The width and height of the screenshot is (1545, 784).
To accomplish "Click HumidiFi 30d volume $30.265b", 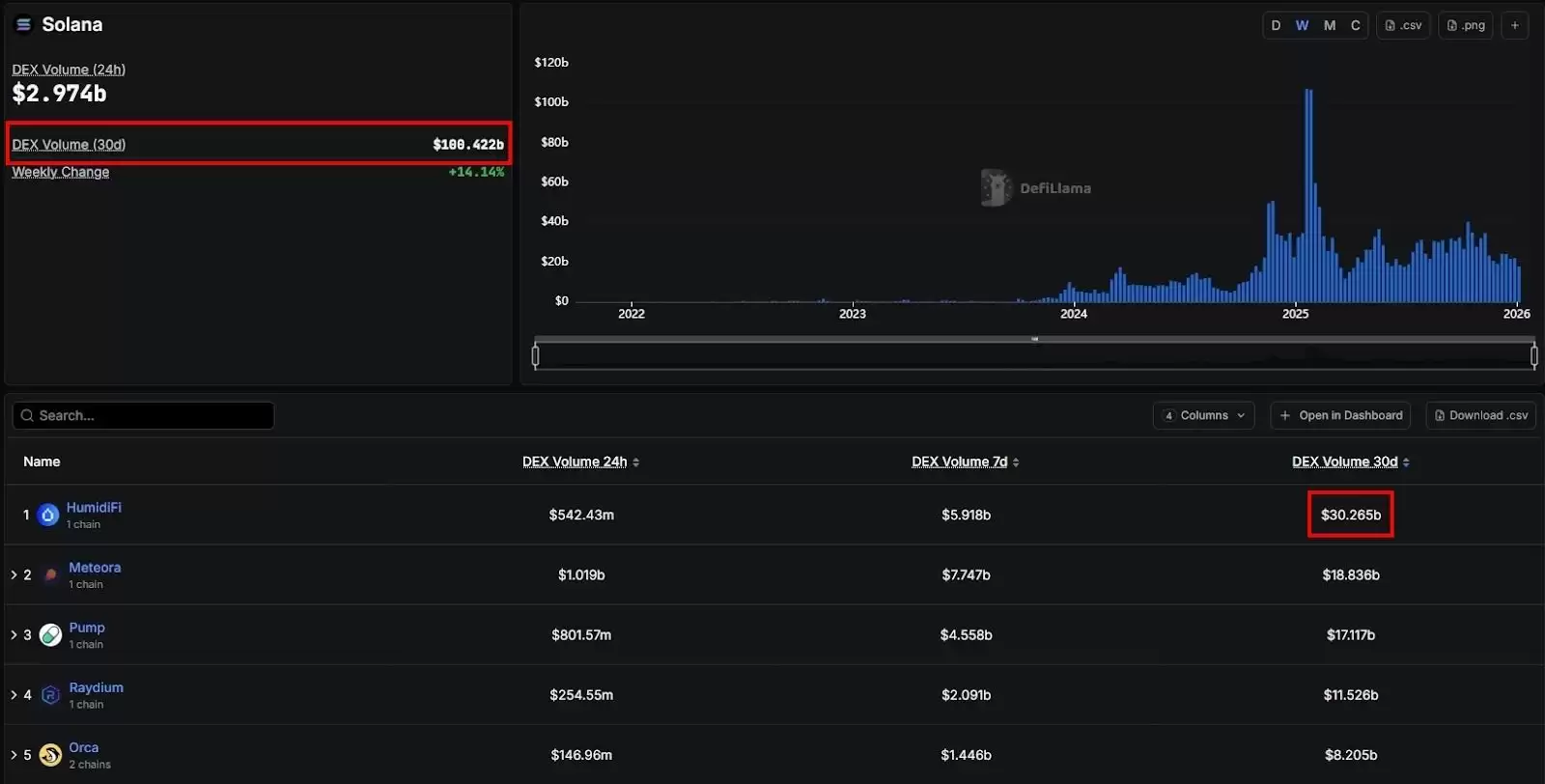I will (x=1351, y=516).
